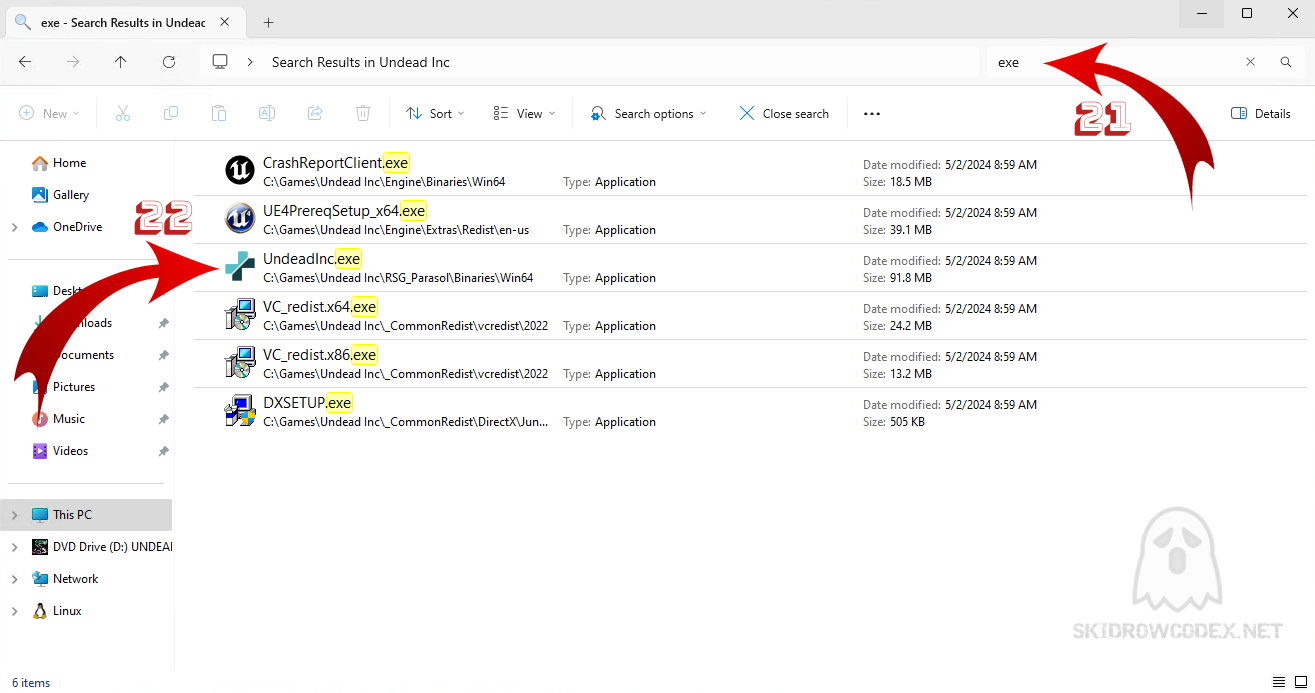
Task: Open the View dropdown
Action: pos(525,114)
